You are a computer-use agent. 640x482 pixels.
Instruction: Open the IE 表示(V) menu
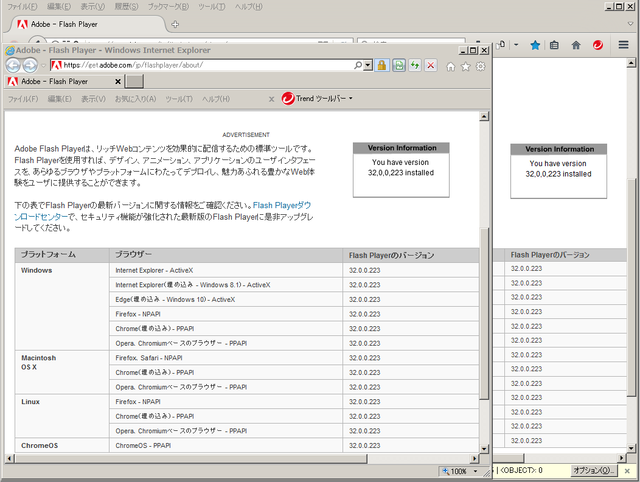point(93,99)
